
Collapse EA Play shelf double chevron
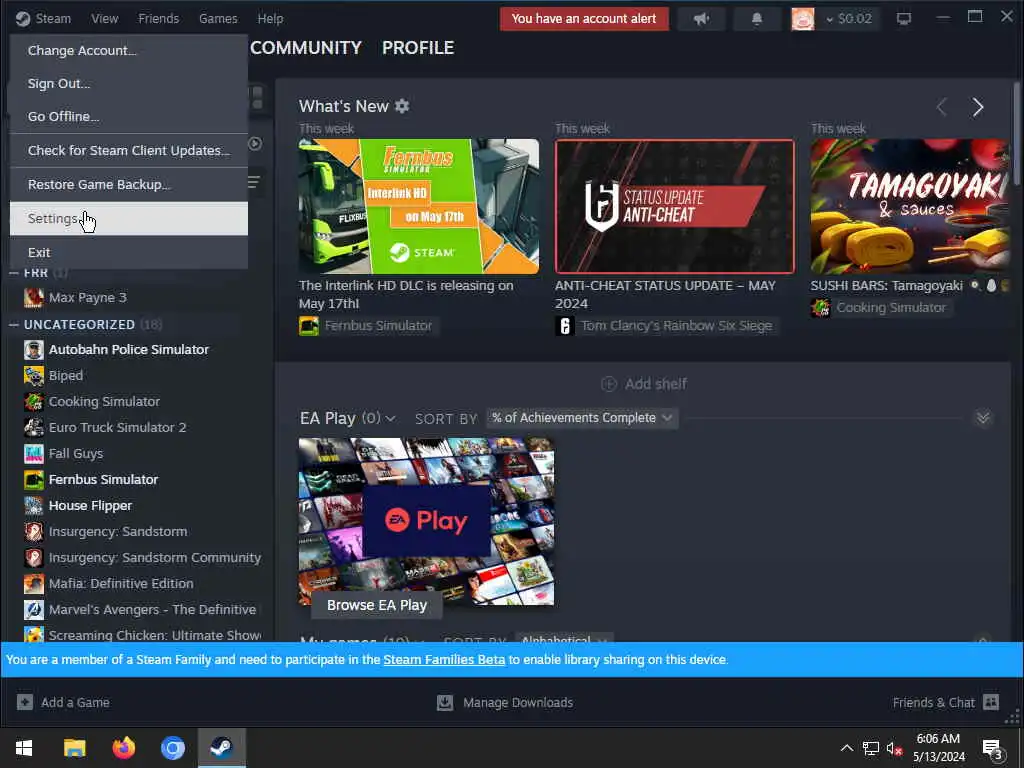pos(983,418)
